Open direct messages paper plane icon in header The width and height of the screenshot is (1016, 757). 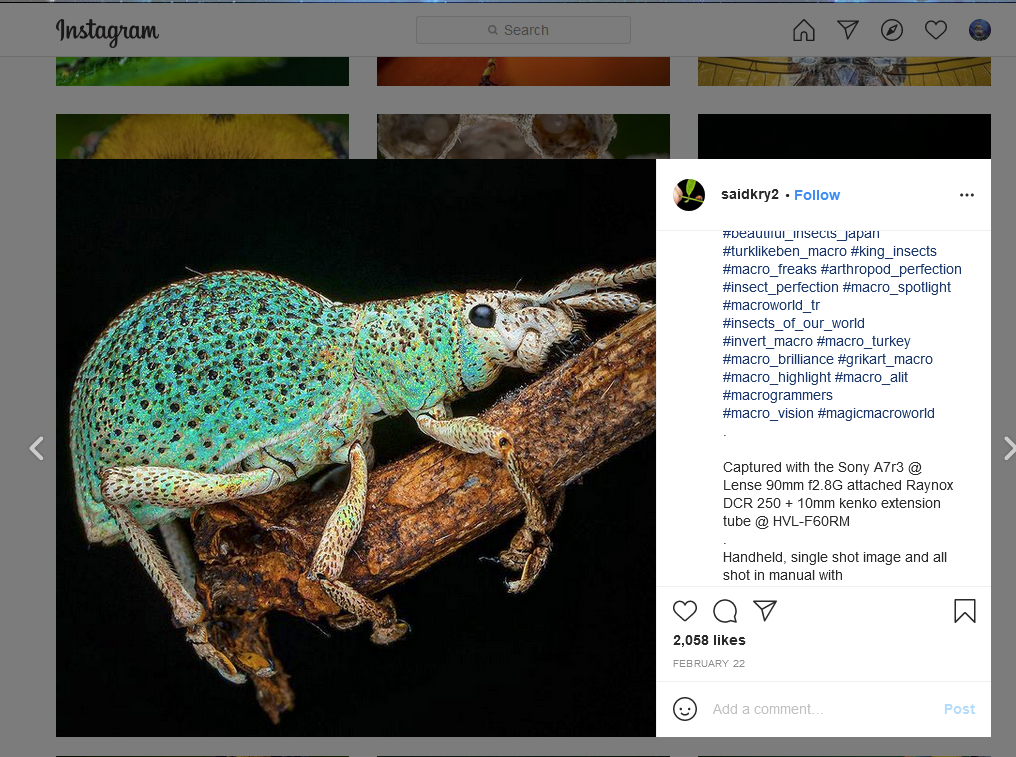tap(848, 30)
